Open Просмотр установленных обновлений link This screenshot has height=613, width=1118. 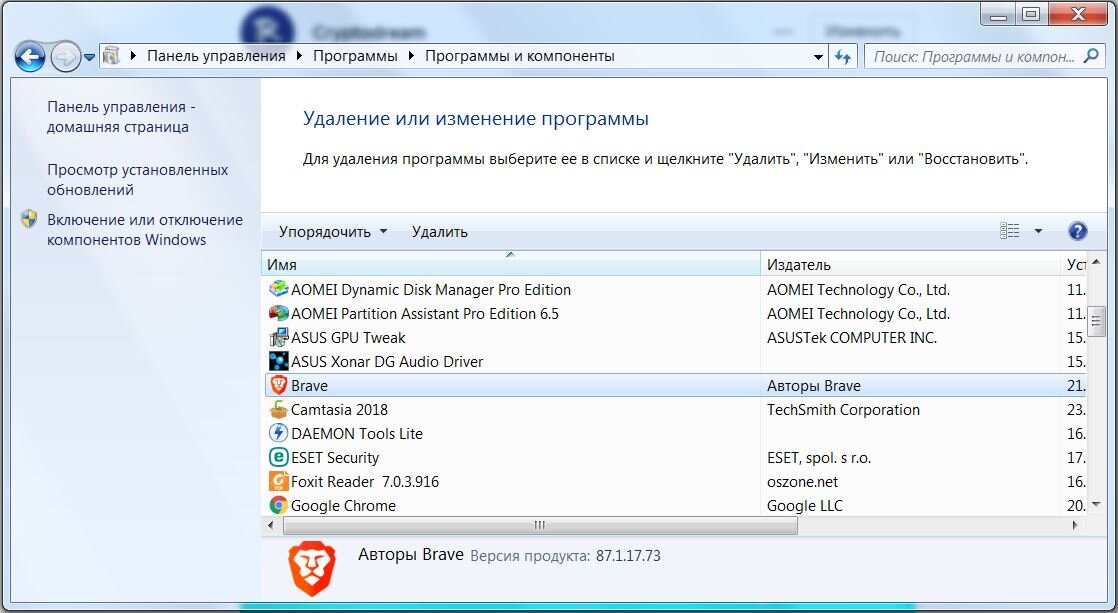138,180
